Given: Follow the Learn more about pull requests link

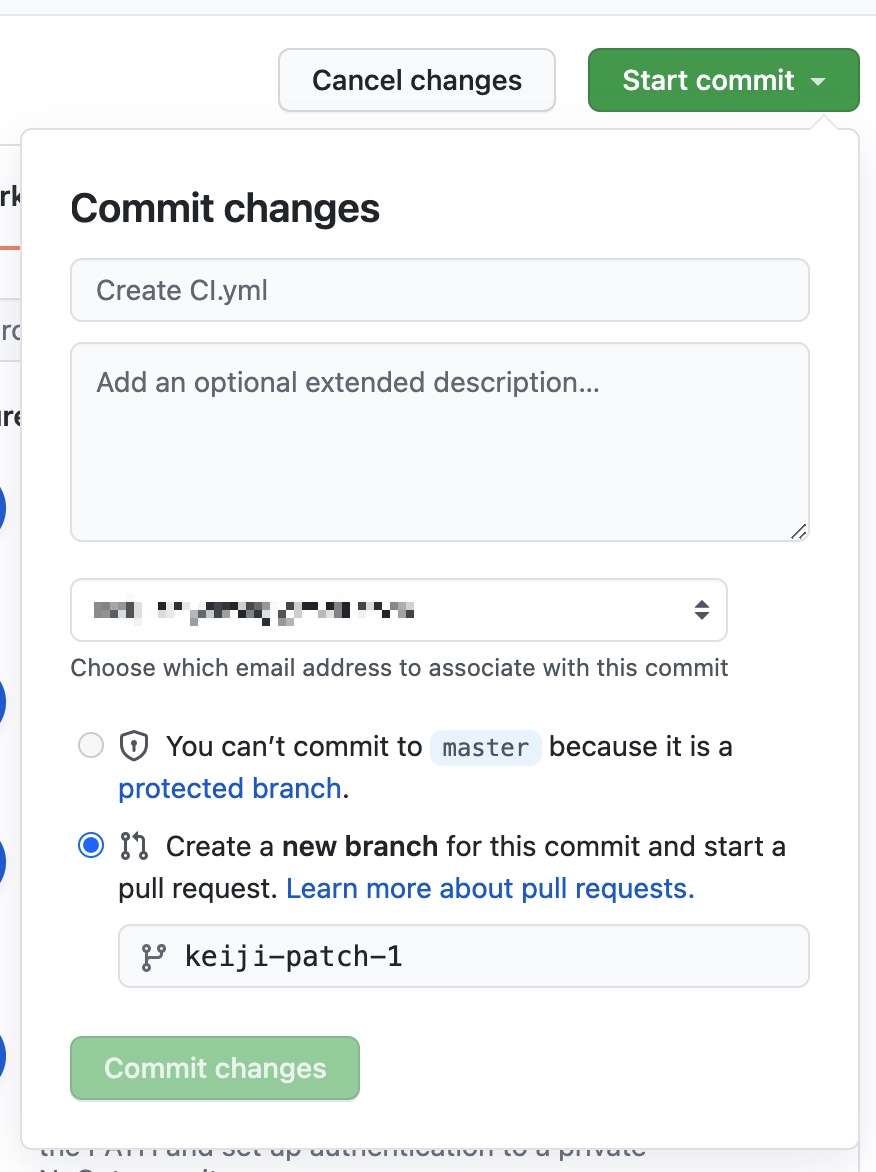Looking at the screenshot, I should (490, 889).
